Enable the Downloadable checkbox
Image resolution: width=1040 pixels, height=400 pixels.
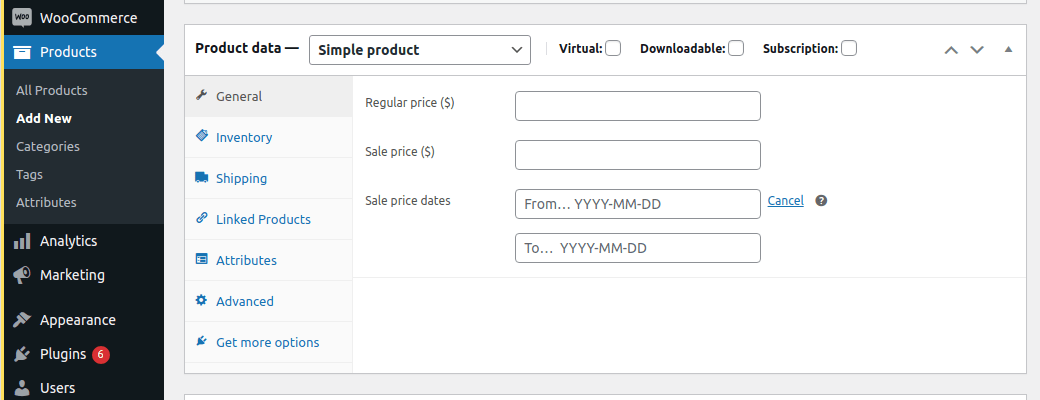736,48
